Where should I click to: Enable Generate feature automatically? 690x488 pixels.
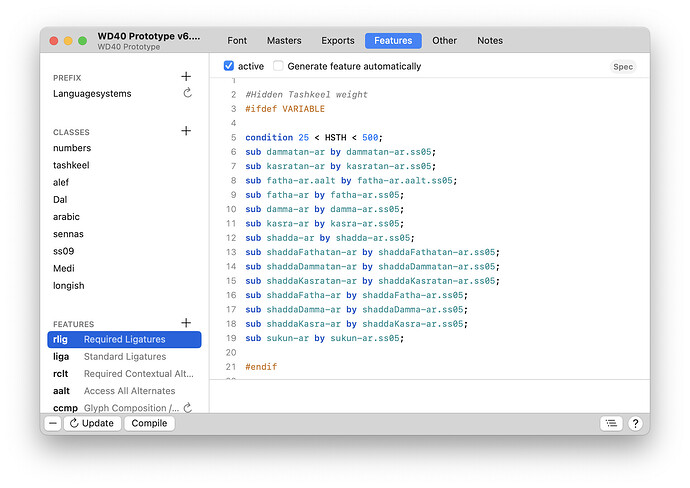[x=279, y=66]
